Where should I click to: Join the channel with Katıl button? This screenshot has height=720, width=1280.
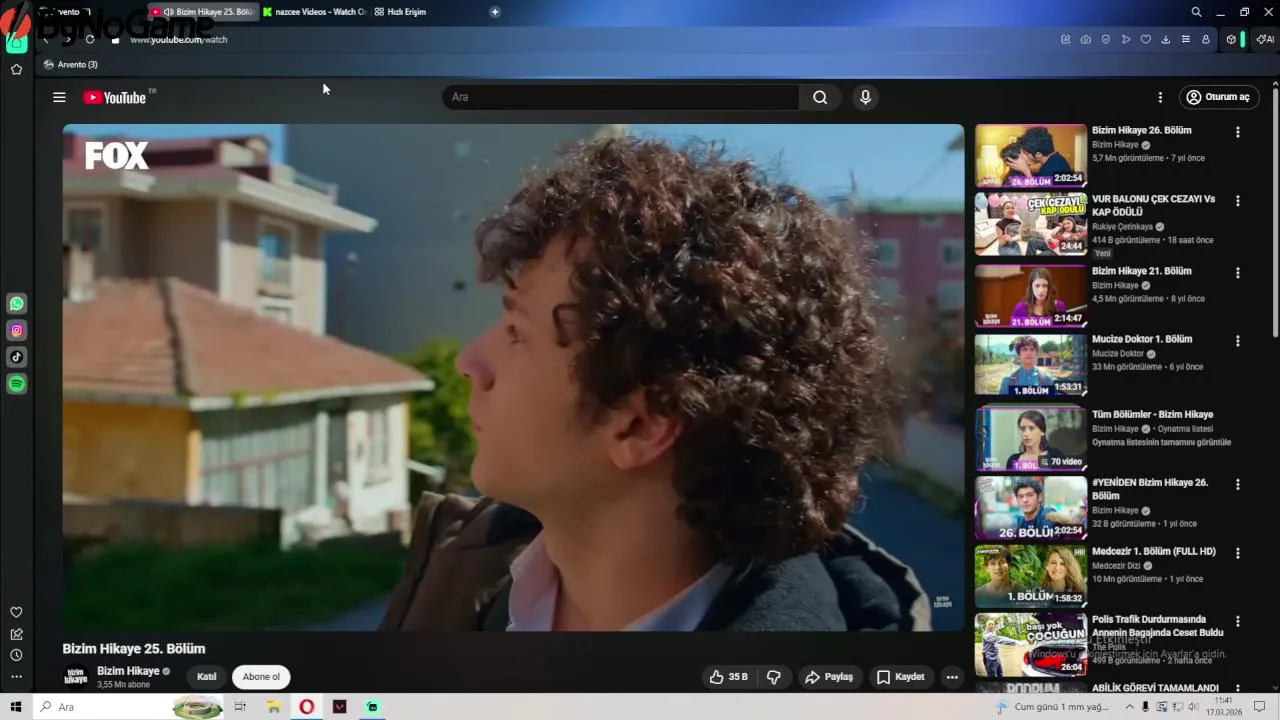tap(207, 677)
